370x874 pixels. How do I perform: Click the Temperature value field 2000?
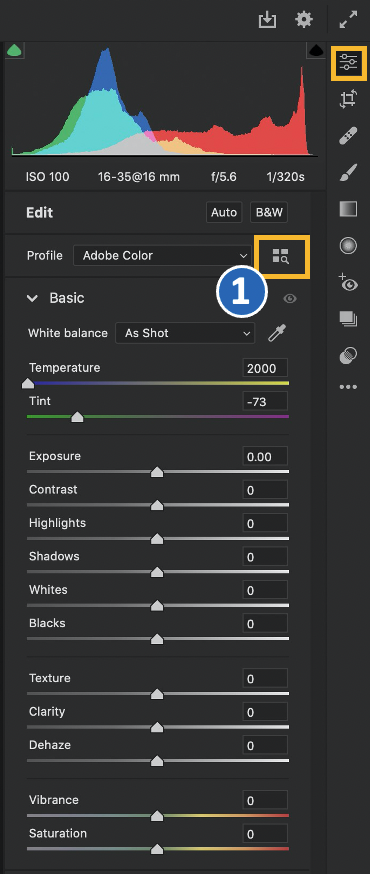click(265, 368)
